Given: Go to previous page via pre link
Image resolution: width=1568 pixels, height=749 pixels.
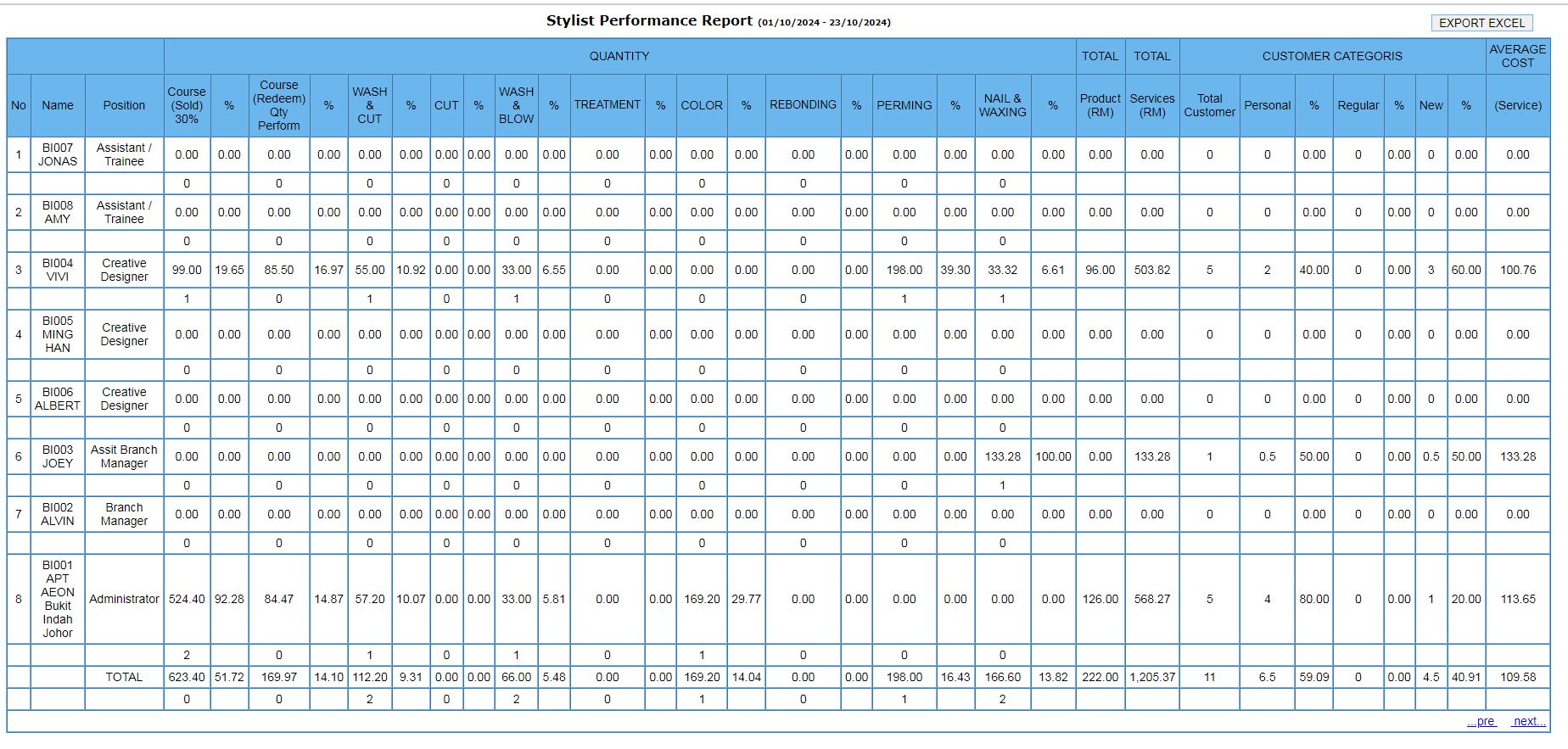Looking at the screenshot, I should (1481, 721).
